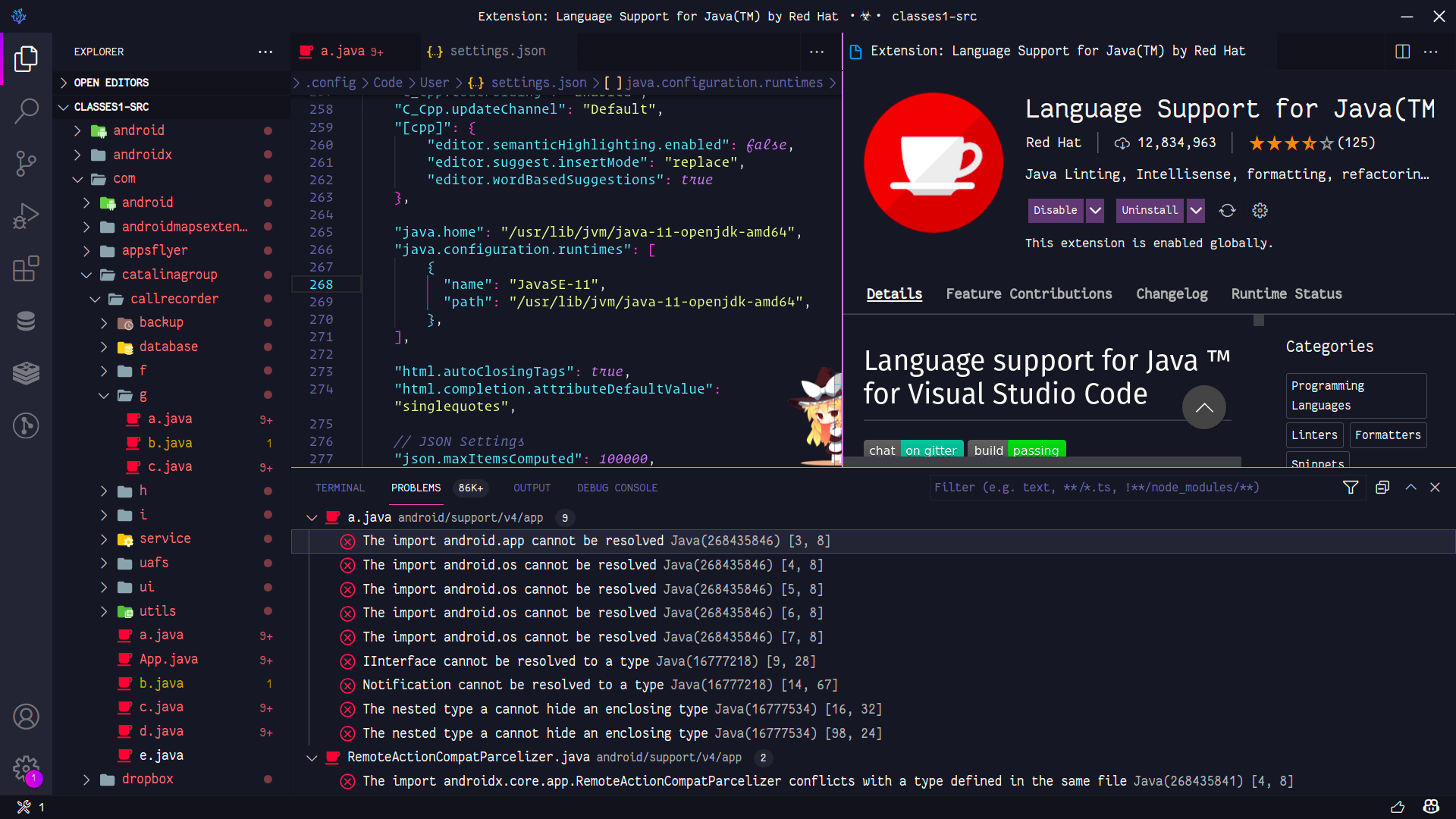Toggle the split editor layout icon

1402,51
